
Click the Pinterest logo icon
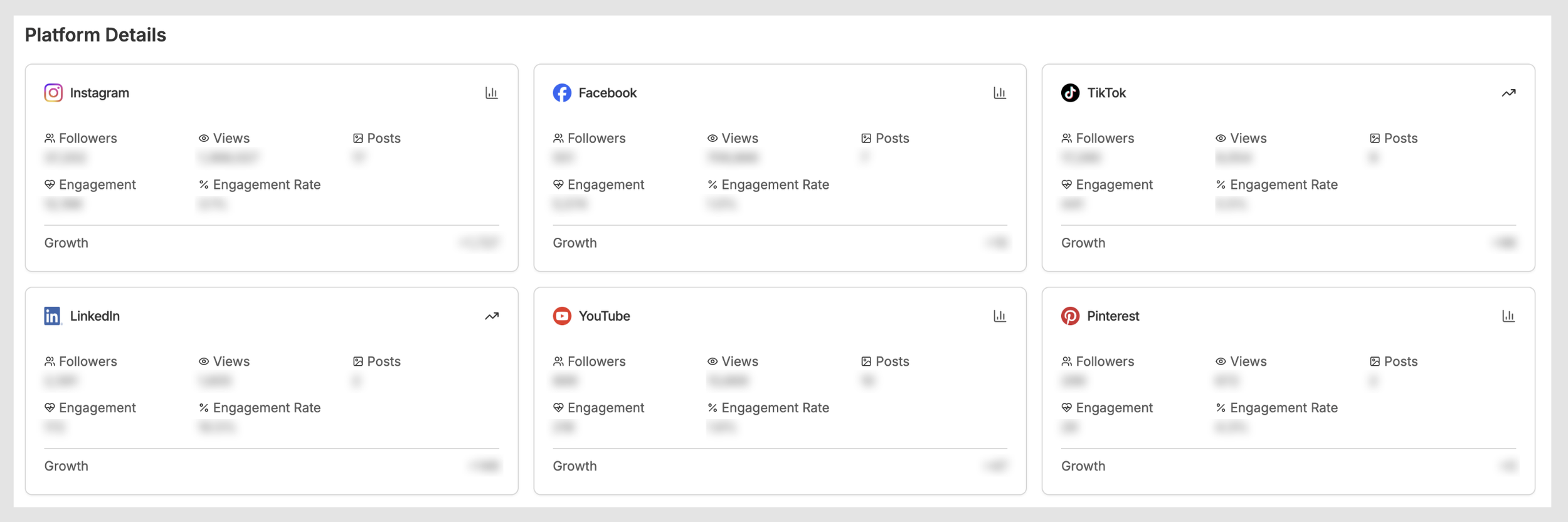tap(1070, 316)
